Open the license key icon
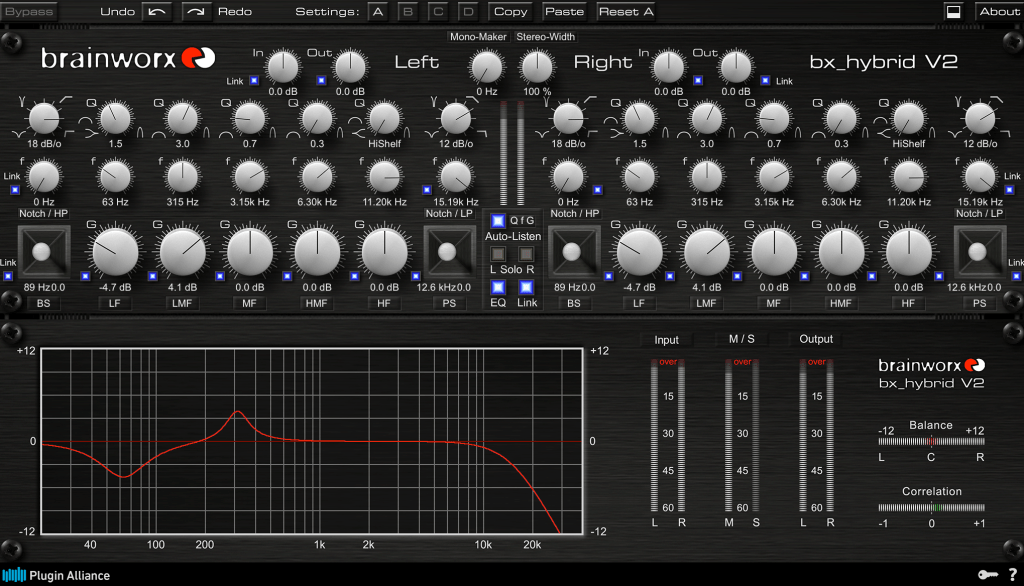Screen dimensions: 1024x586 point(986,575)
